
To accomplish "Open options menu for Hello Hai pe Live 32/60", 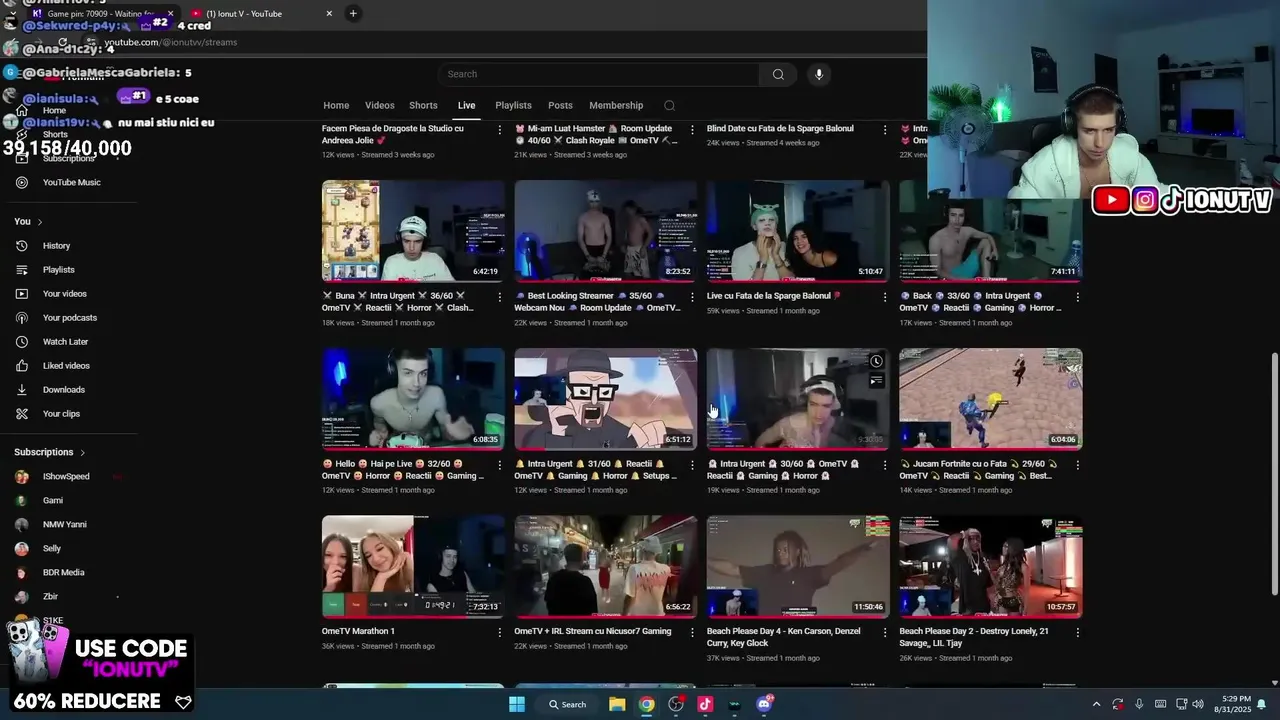I will (x=500, y=464).
